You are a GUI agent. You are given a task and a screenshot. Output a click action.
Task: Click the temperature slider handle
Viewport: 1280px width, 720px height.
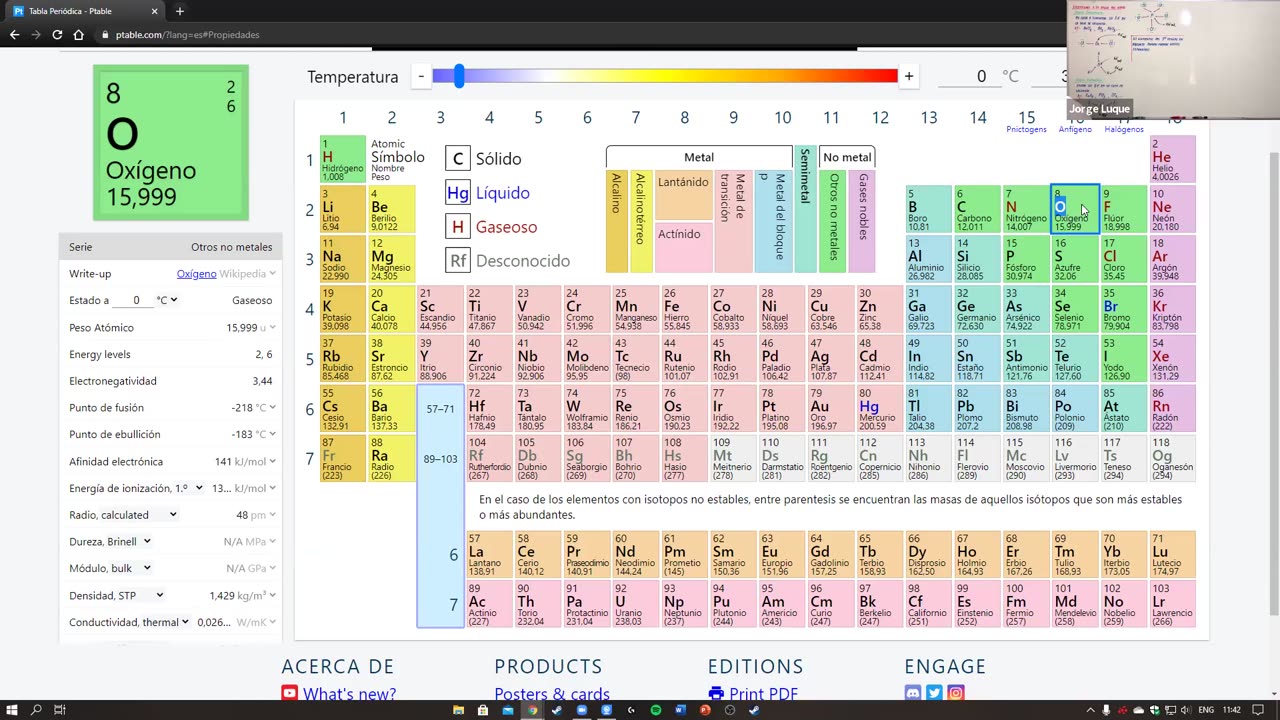459,76
